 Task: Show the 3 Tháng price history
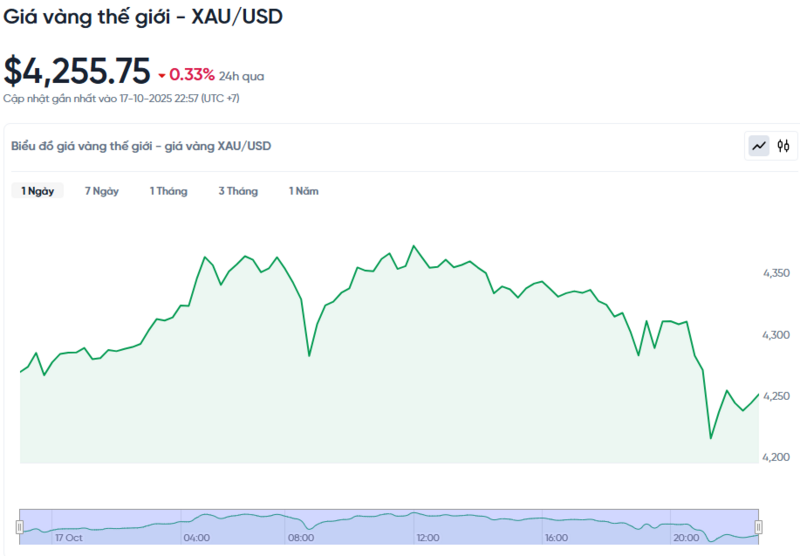click(x=238, y=191)
